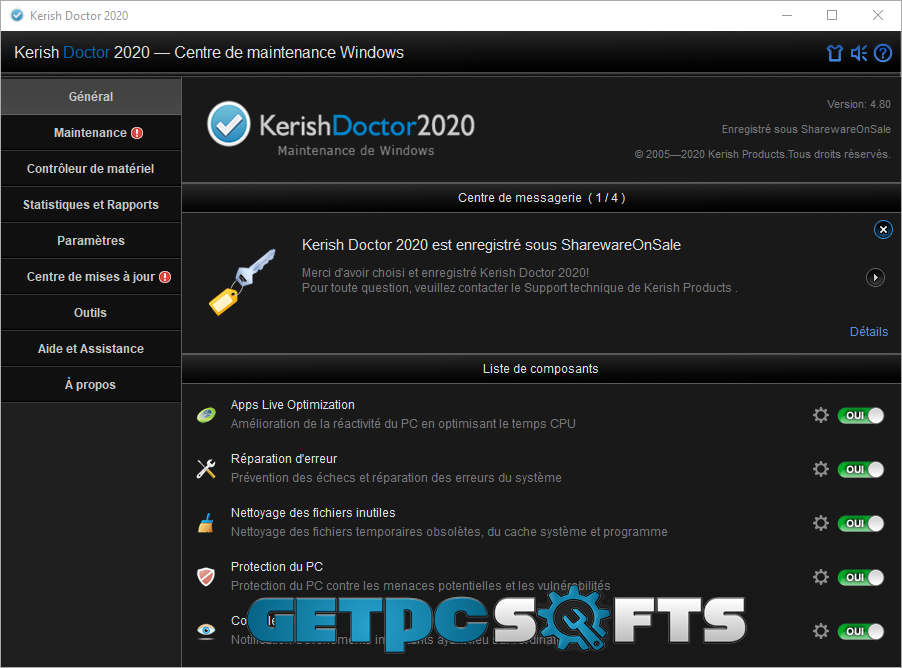Screen dimensions: 902x668
Task: Open Statistiques et Rapports
Action: coord(91,205)
